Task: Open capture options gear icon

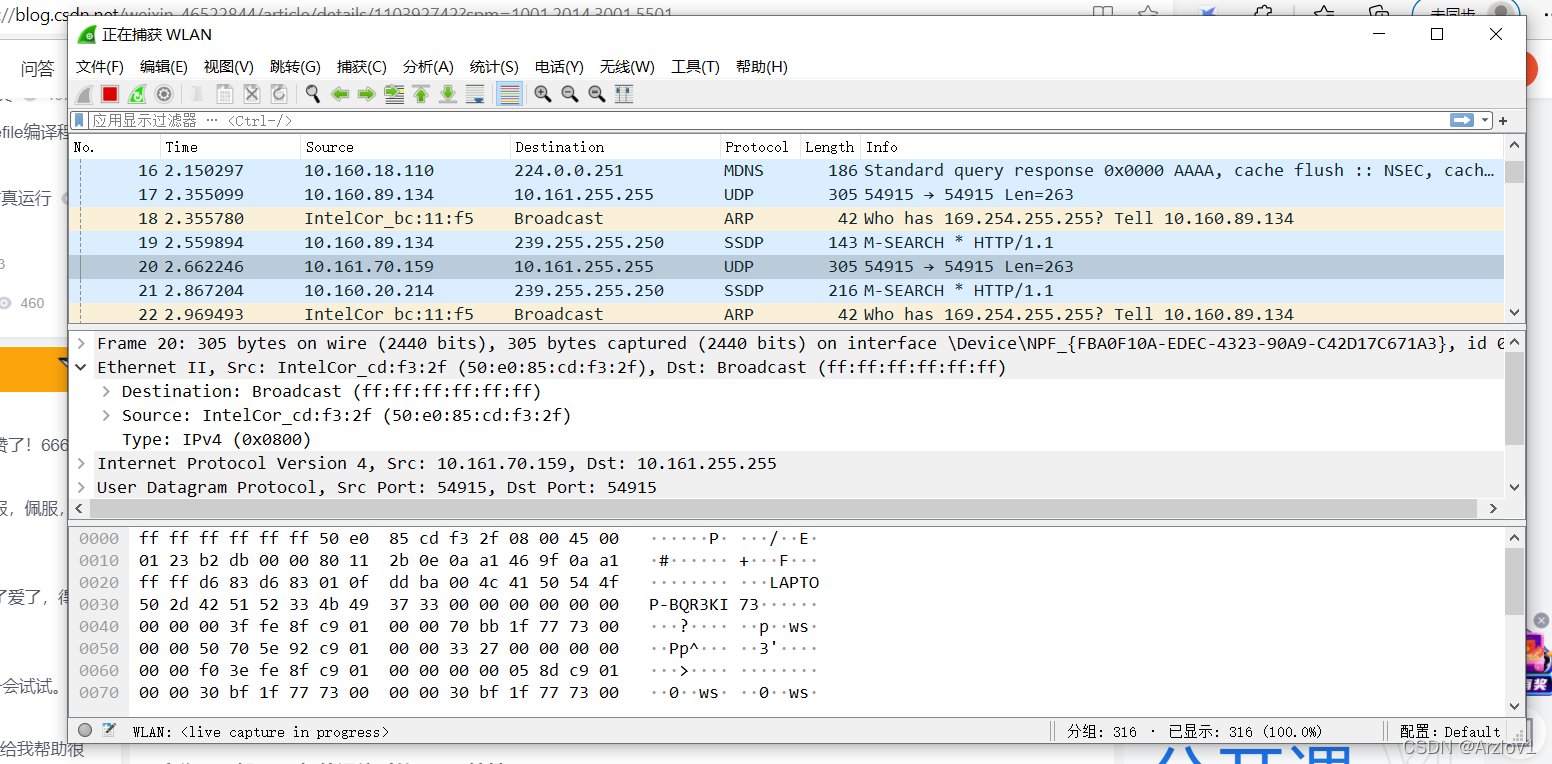Action: point(164,94)
